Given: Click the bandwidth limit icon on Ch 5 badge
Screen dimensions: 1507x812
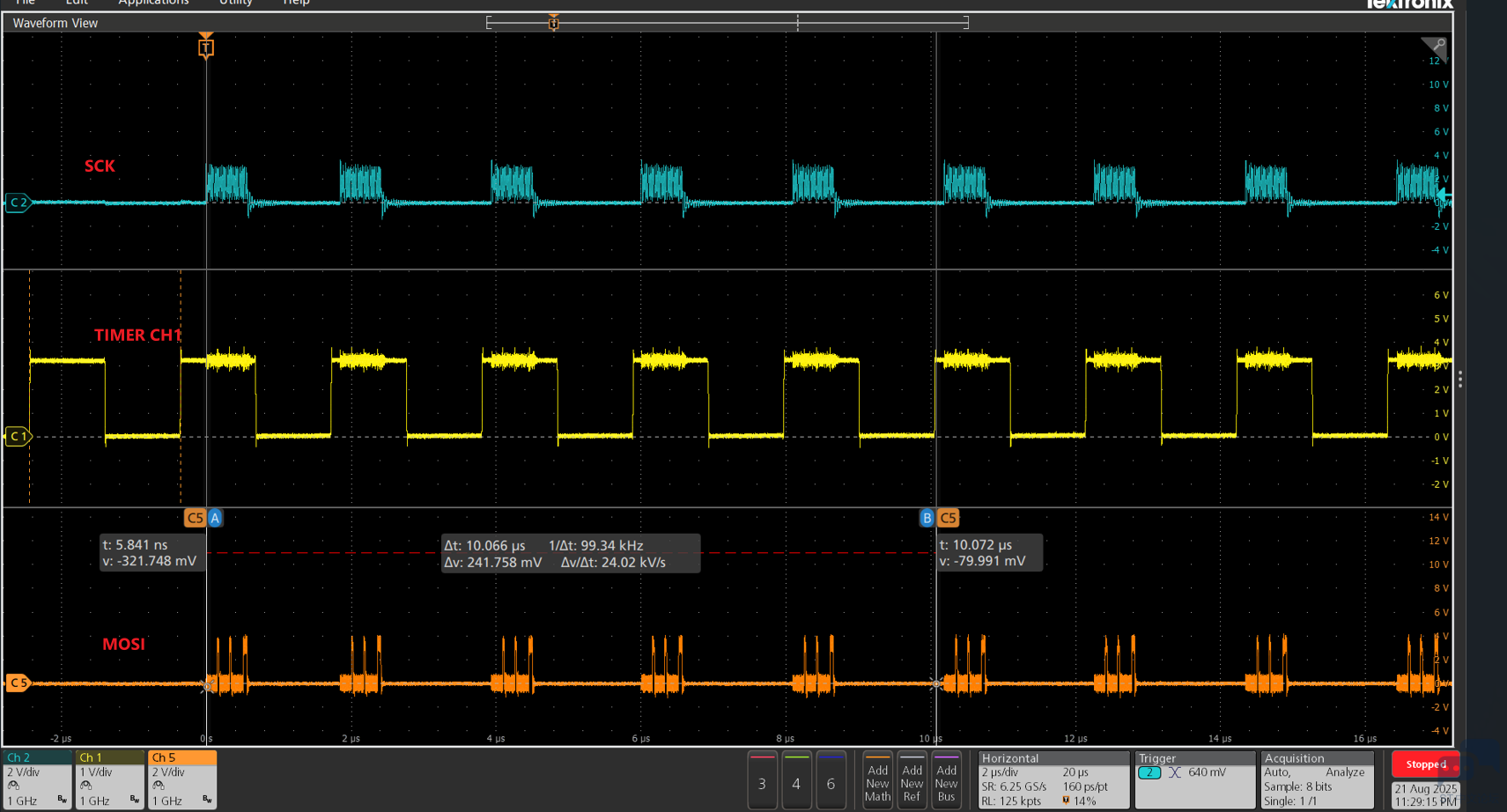Looking at the screenshot, I should pos(206,800).
